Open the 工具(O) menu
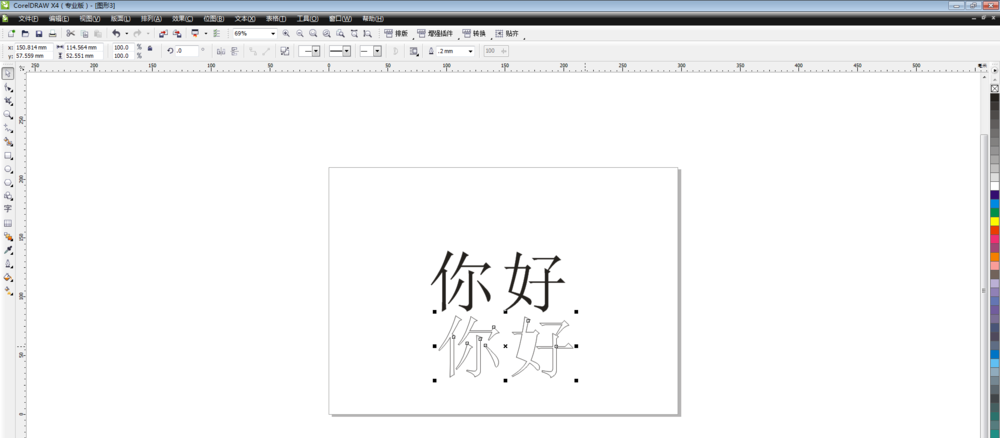The height and width of the screenshot is (438, 1000). click(x=307, y=19)
